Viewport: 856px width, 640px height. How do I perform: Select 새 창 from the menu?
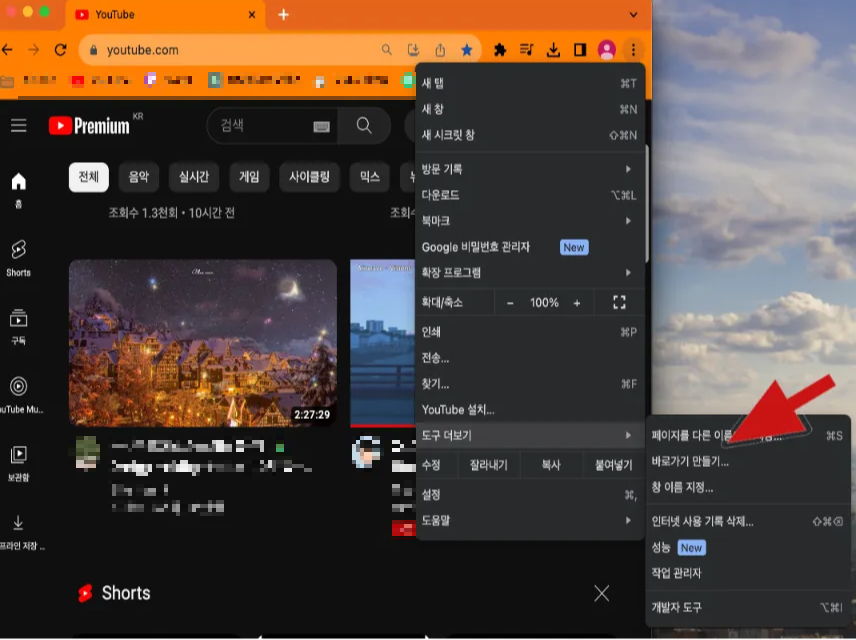530,109
